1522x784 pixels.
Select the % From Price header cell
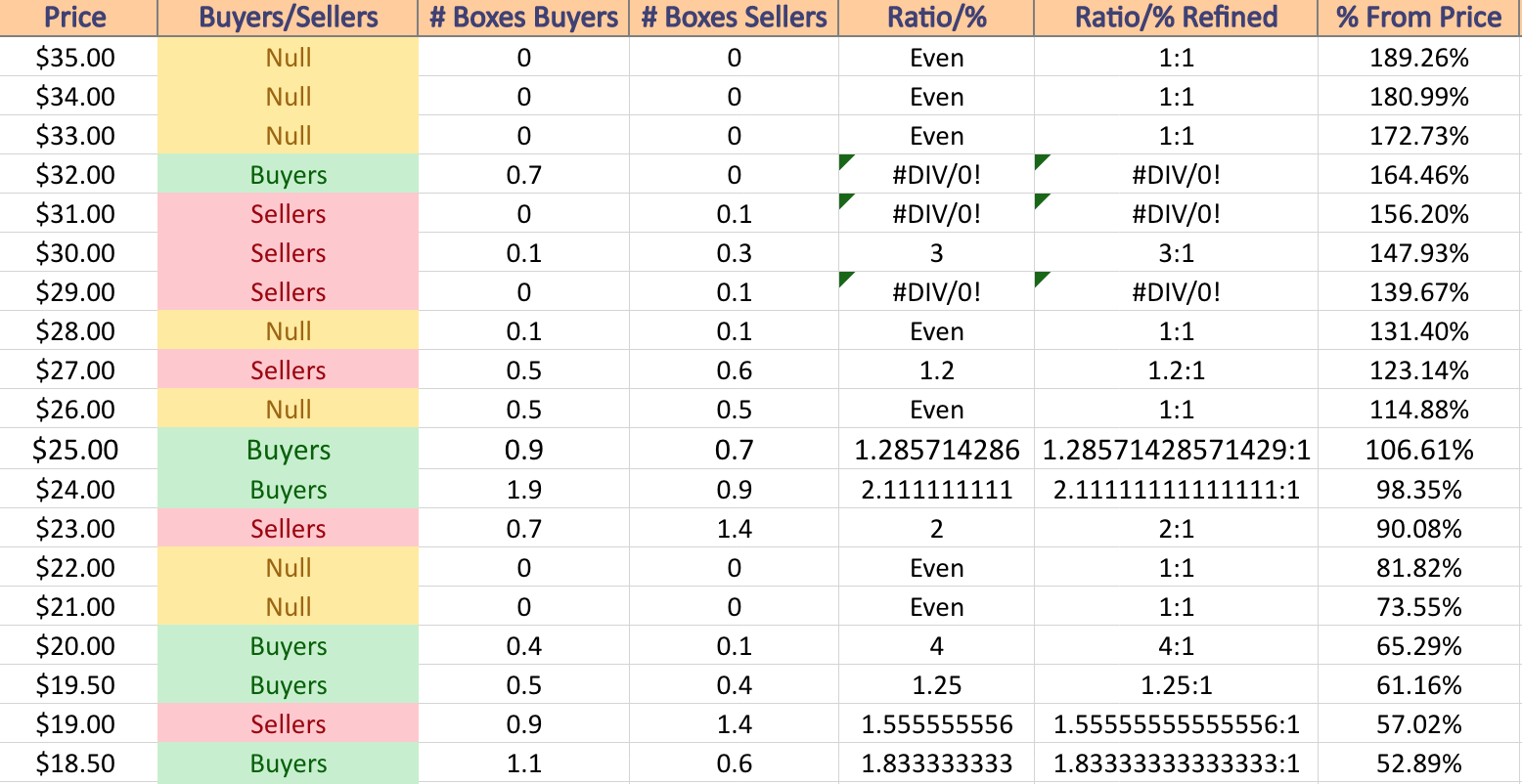pos(1419,18)
